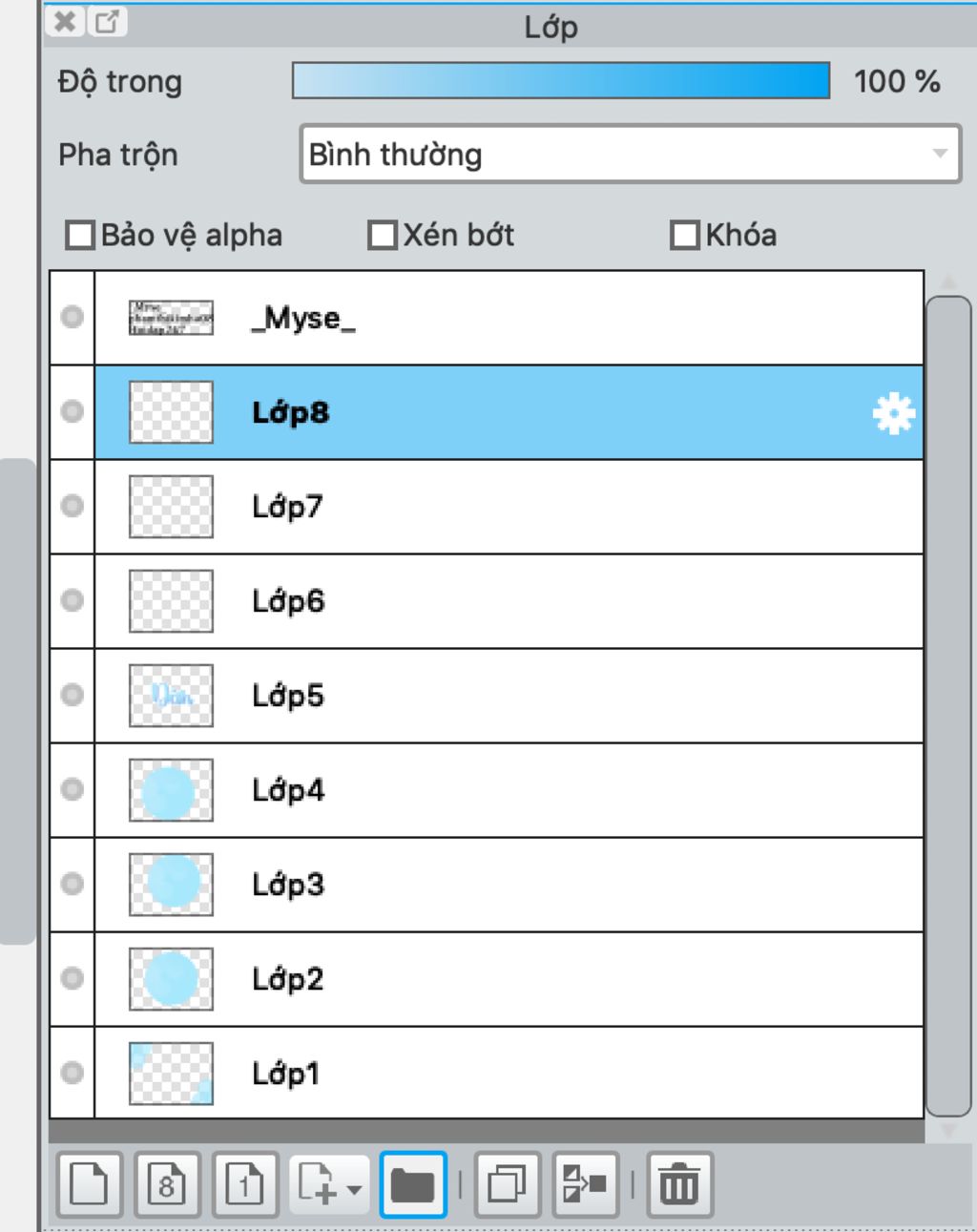Open the Pha trộn blend mode dropdown
This screenshot has width=977, height=1232.
click(630, 154)
